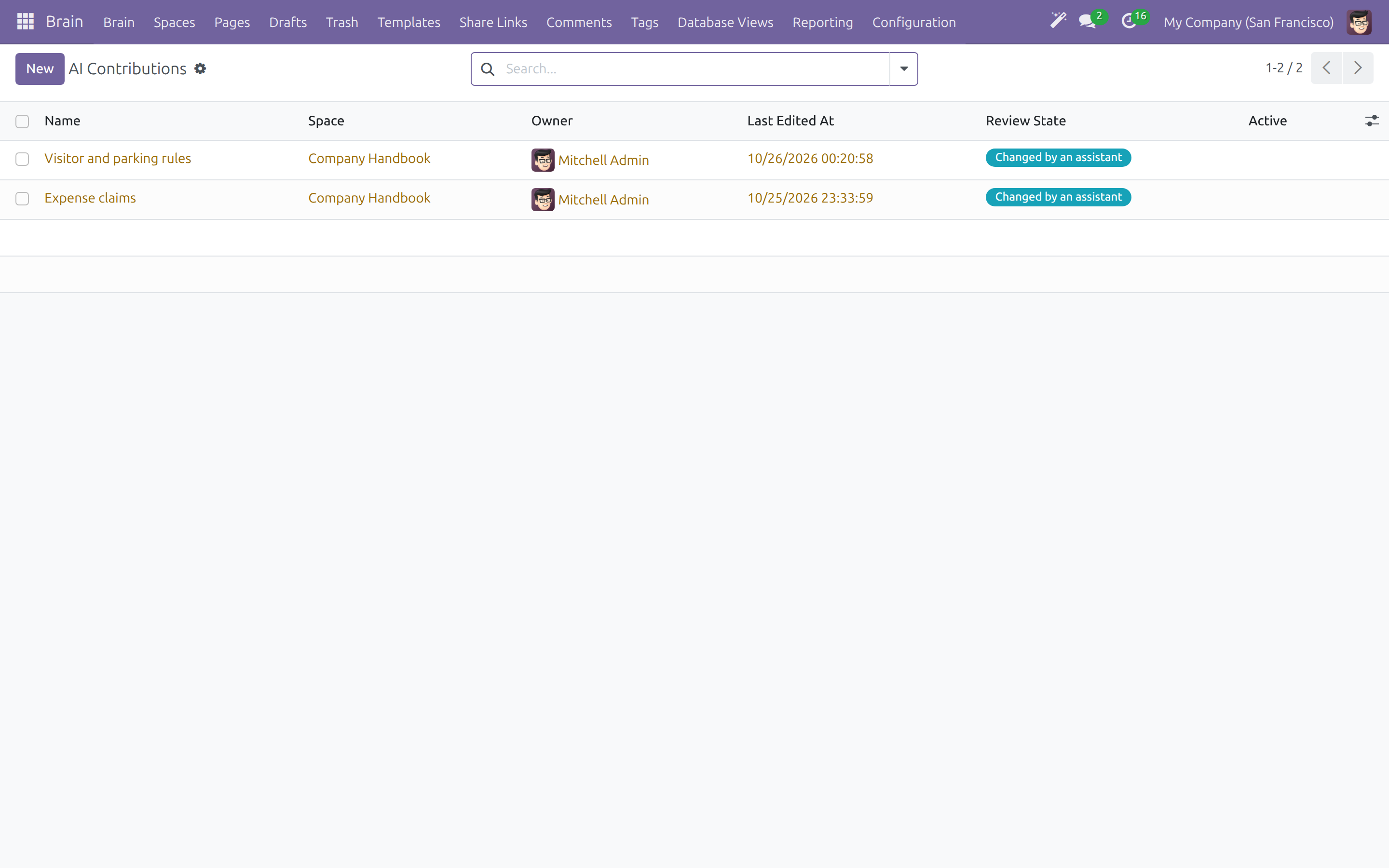
Task: Open the Tags menu
Action: point(644,22)
